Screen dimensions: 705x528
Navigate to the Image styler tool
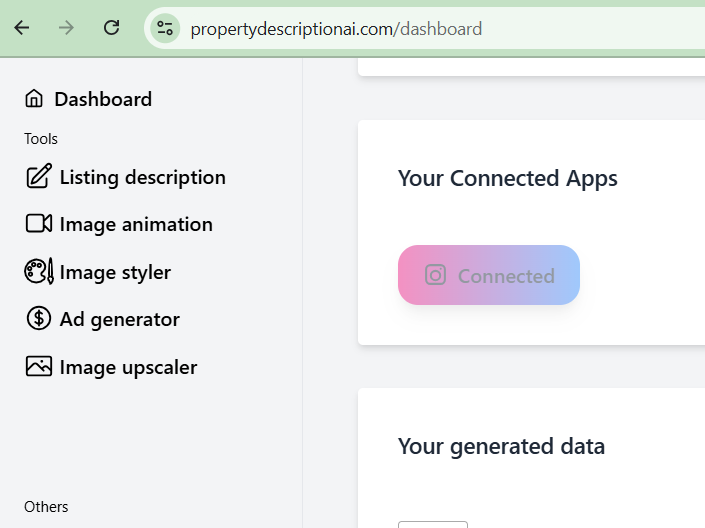[115, 272]
